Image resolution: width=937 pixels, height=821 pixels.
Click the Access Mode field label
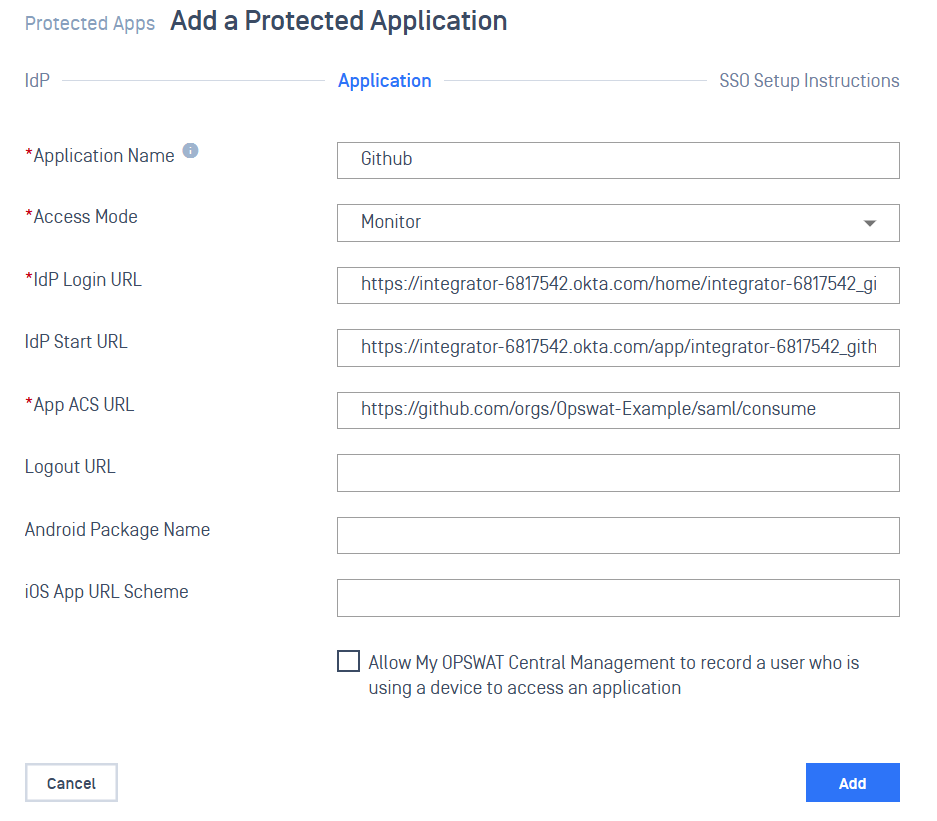(85, 217)
